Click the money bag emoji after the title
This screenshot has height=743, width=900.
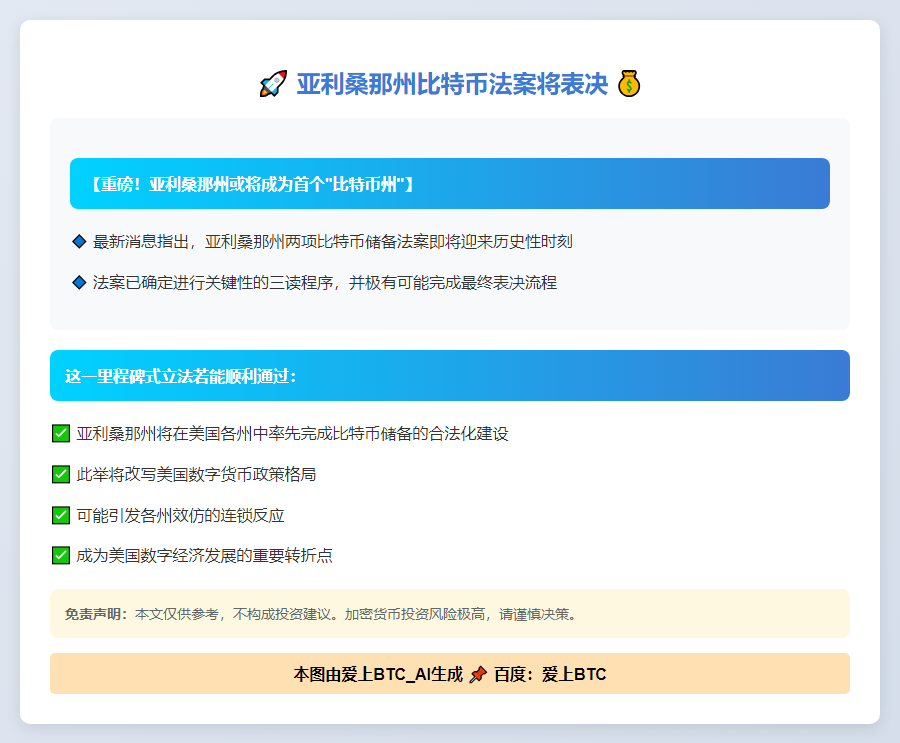point(629,84)
